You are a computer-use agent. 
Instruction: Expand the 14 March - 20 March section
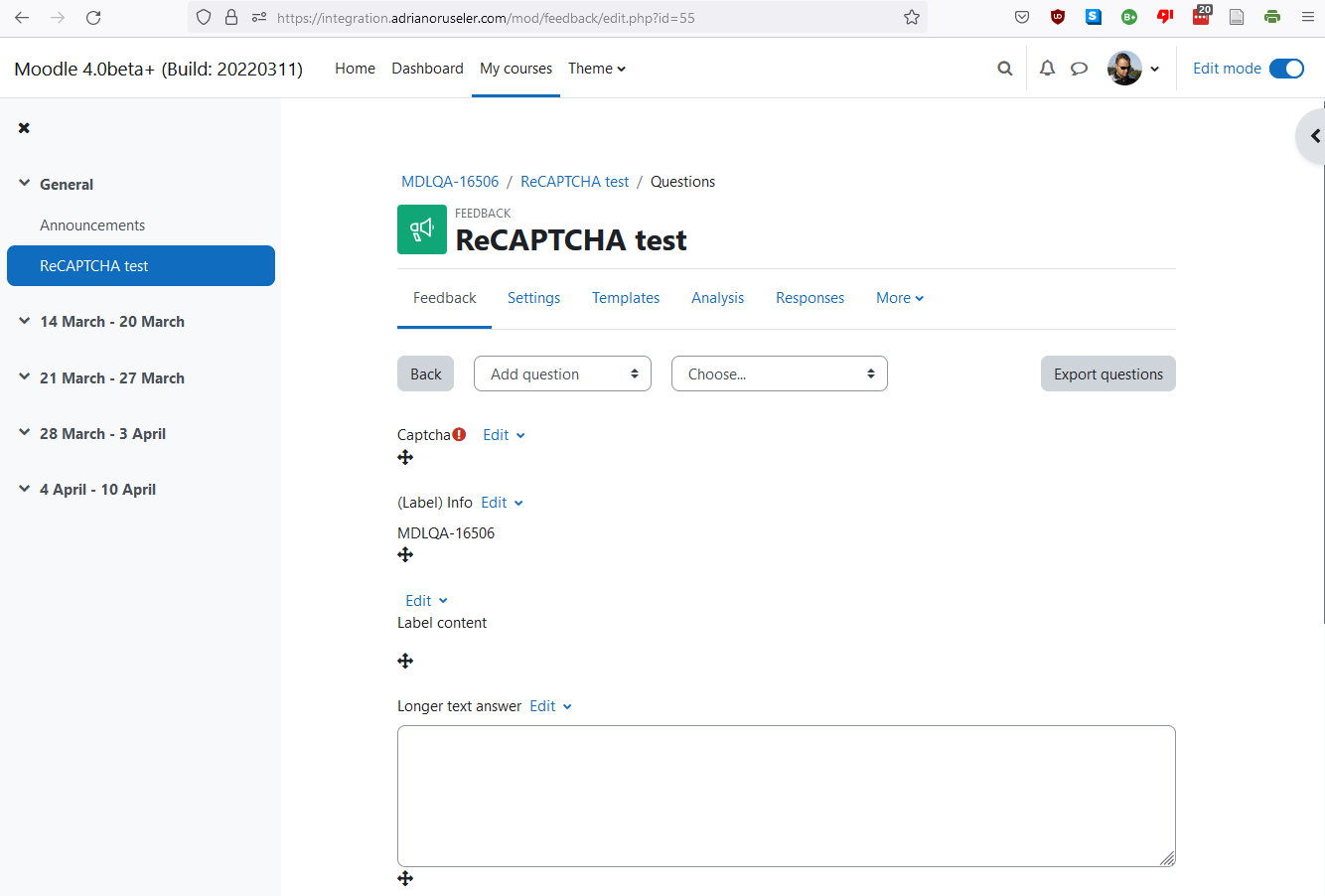[24, 321]
